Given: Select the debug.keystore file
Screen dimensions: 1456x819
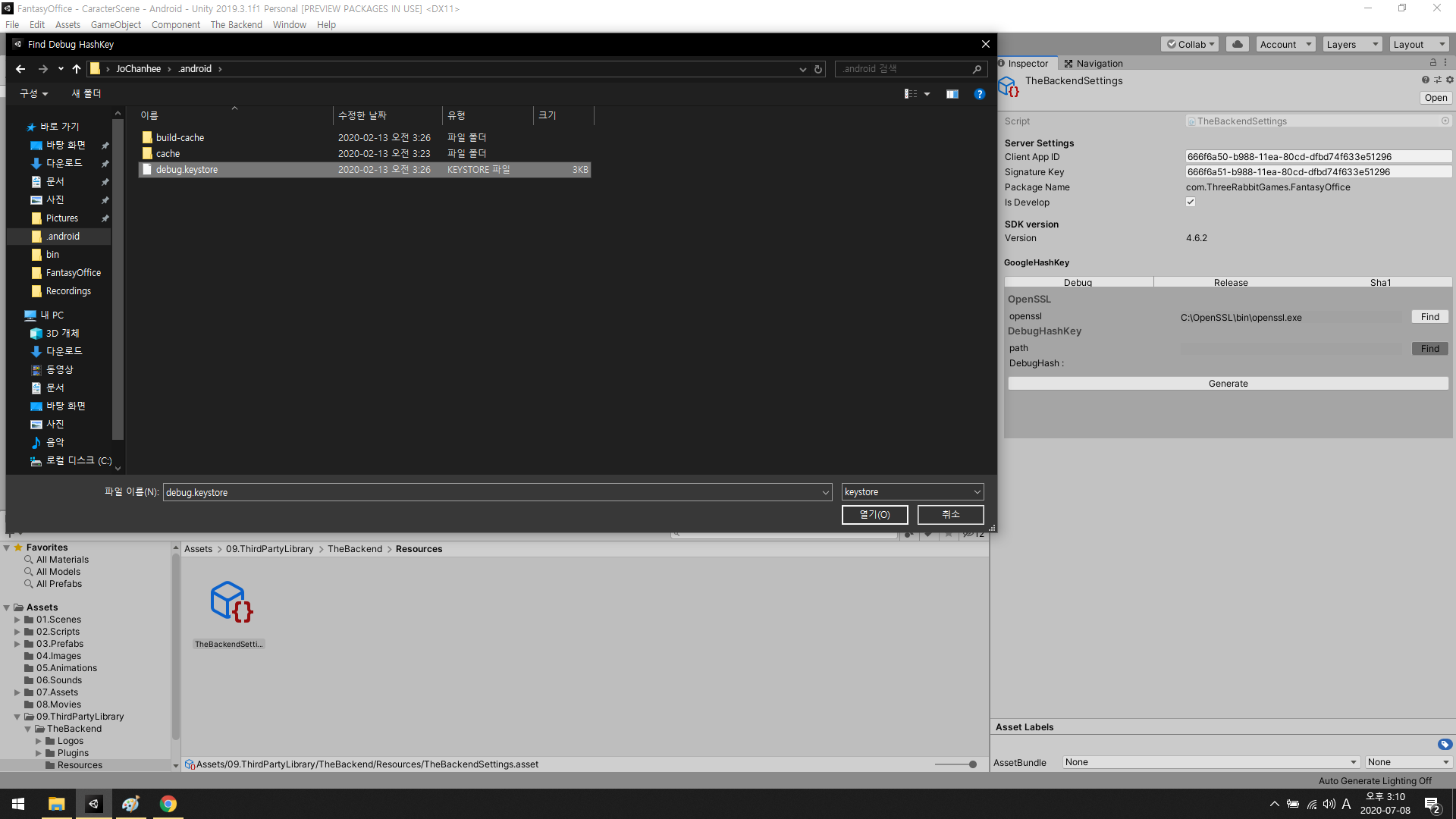Looking at the screenshot, I should click(x=365, y=170).
